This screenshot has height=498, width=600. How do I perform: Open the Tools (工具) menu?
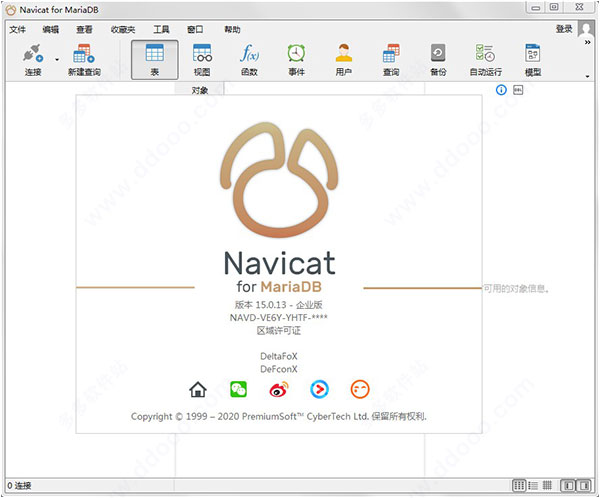click(x=161, y=29)
